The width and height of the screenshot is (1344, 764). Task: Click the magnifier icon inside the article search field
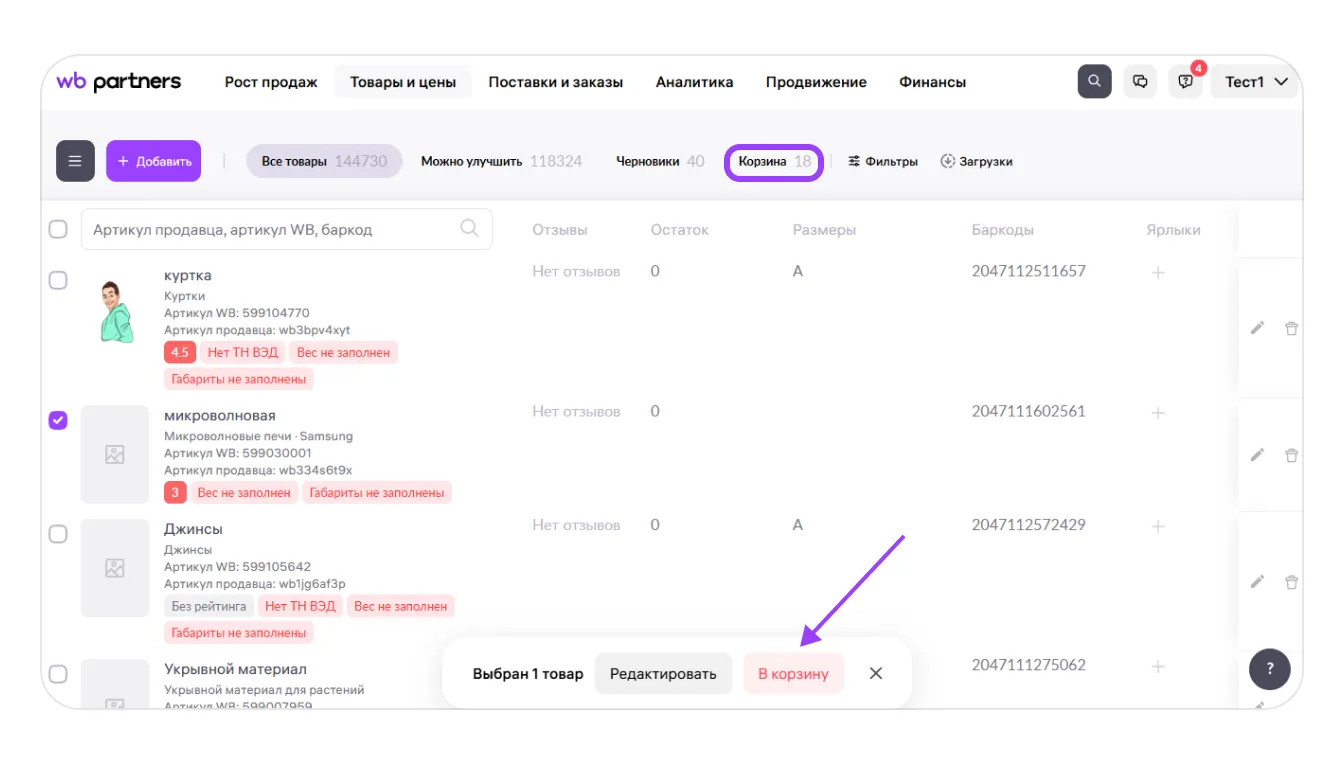pyautogui.click(x=469, y=229)
